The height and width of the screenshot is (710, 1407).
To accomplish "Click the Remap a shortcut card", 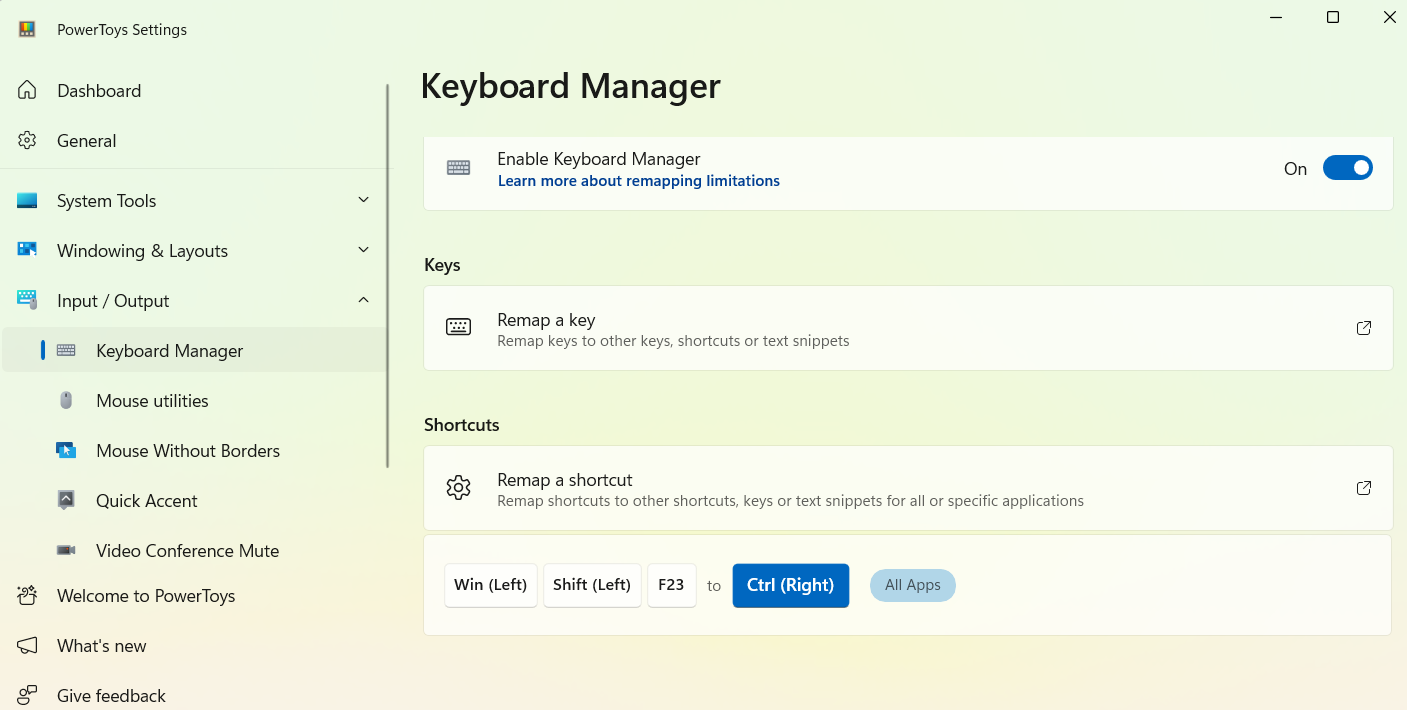I will [x=908, y=488].
